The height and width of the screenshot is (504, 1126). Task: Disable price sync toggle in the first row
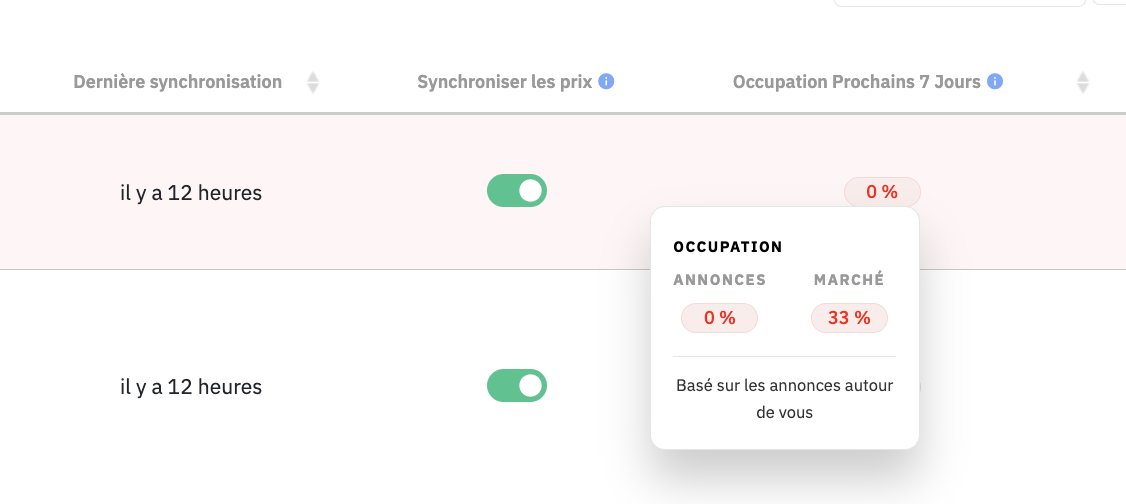(x=517, y=191)
